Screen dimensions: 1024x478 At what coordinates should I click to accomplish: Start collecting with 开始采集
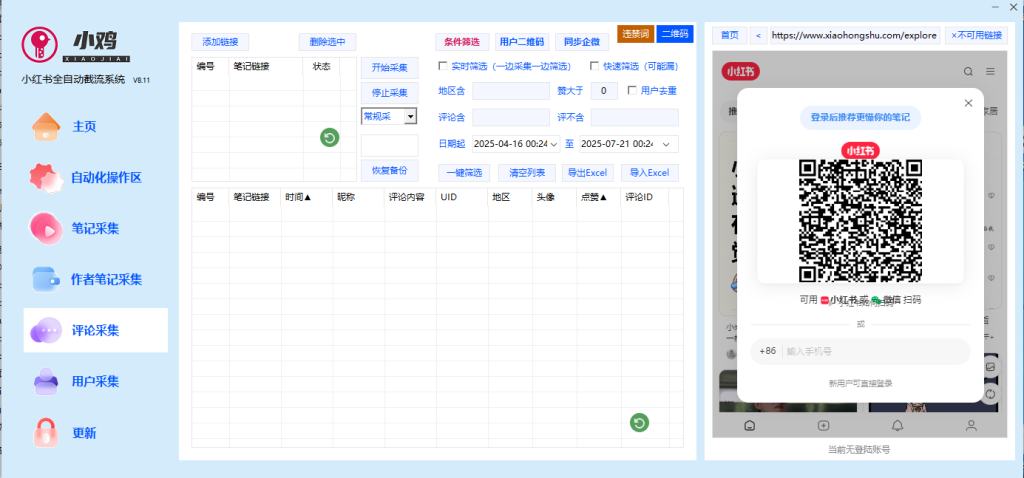[x=390, y=68]
